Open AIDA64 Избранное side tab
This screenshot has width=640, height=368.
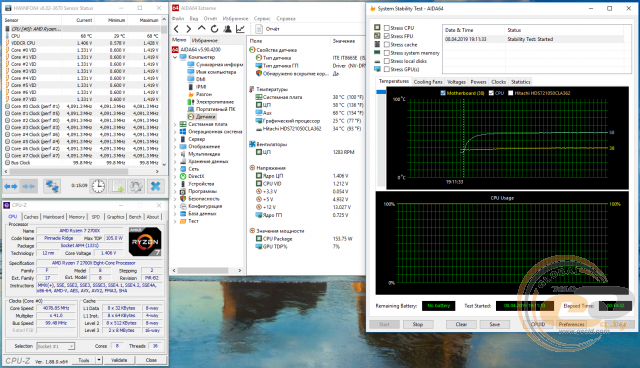[204, 40]
